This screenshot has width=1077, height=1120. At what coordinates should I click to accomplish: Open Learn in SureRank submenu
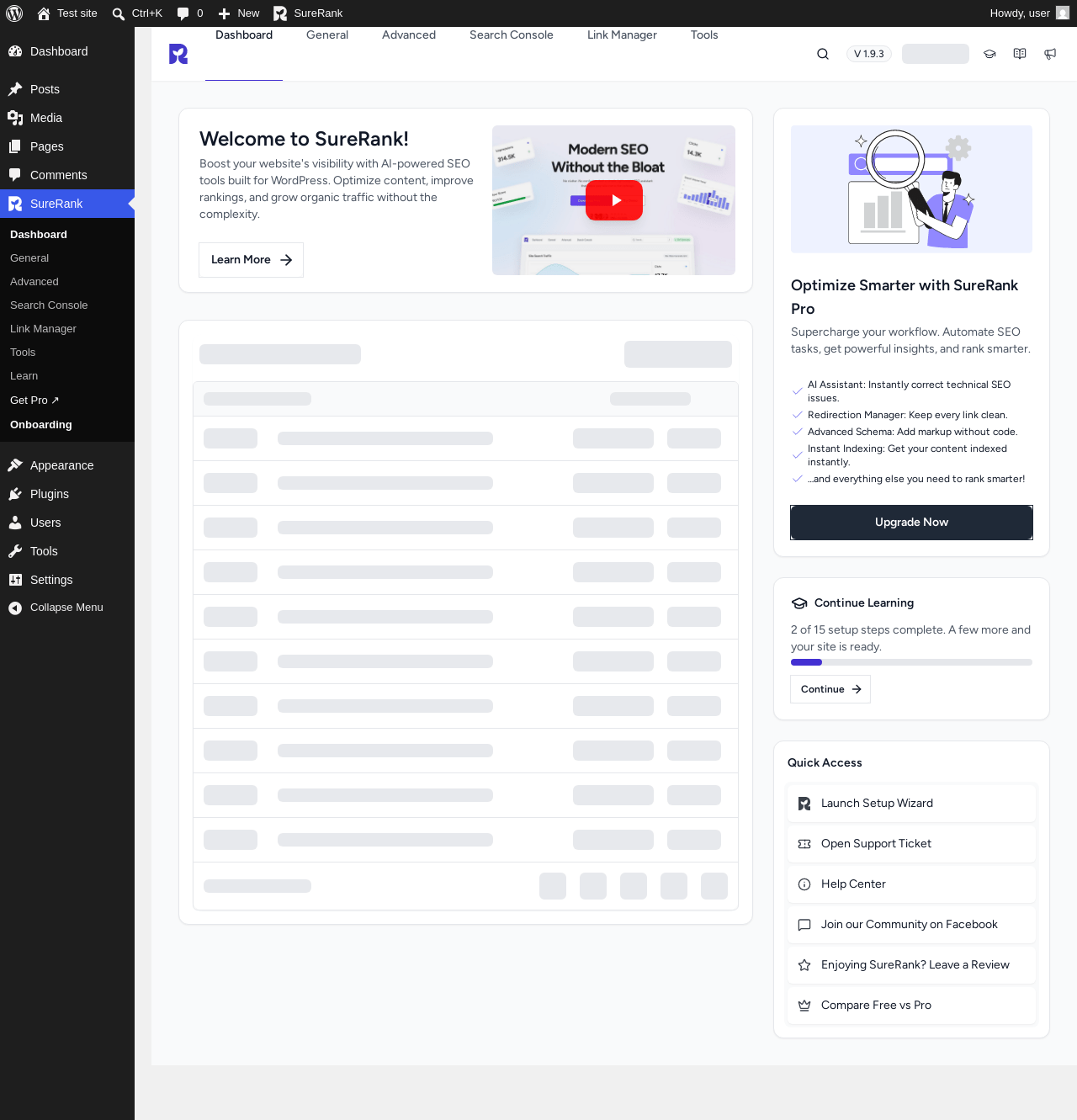pos(24,376)
